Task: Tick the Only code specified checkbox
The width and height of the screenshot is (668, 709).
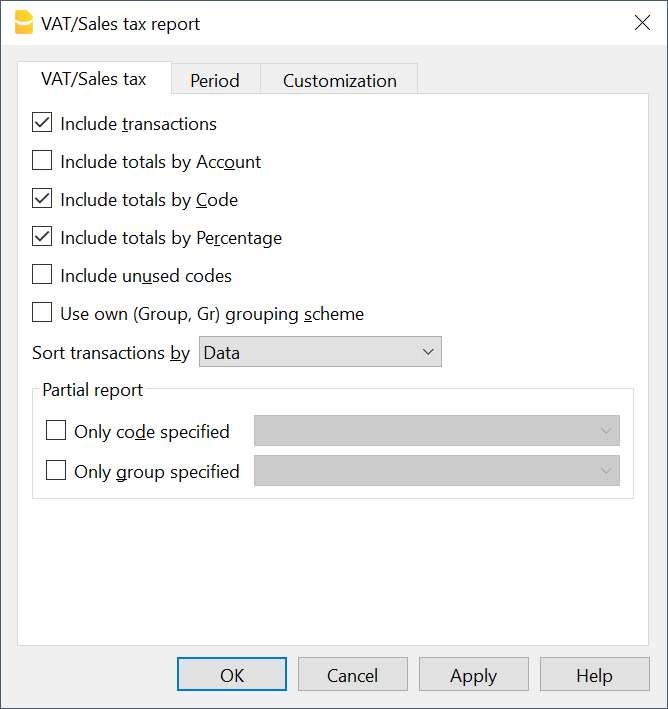Action: [x=56, y=431]
